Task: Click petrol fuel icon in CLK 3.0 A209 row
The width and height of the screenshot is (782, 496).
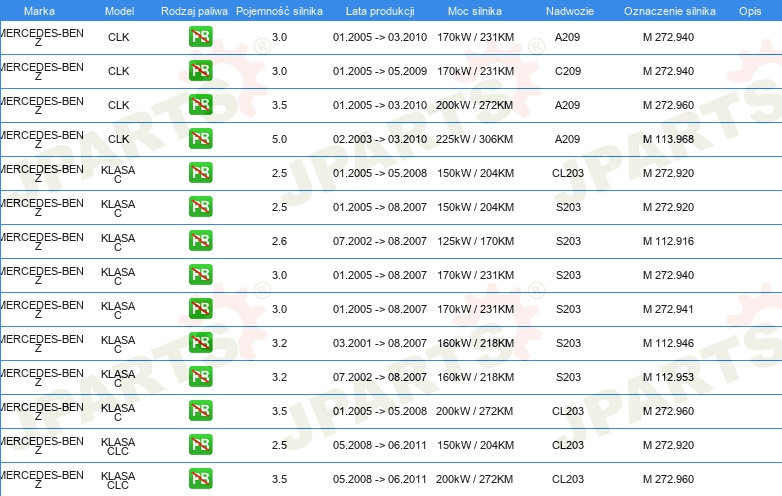Action: point(200,37)
